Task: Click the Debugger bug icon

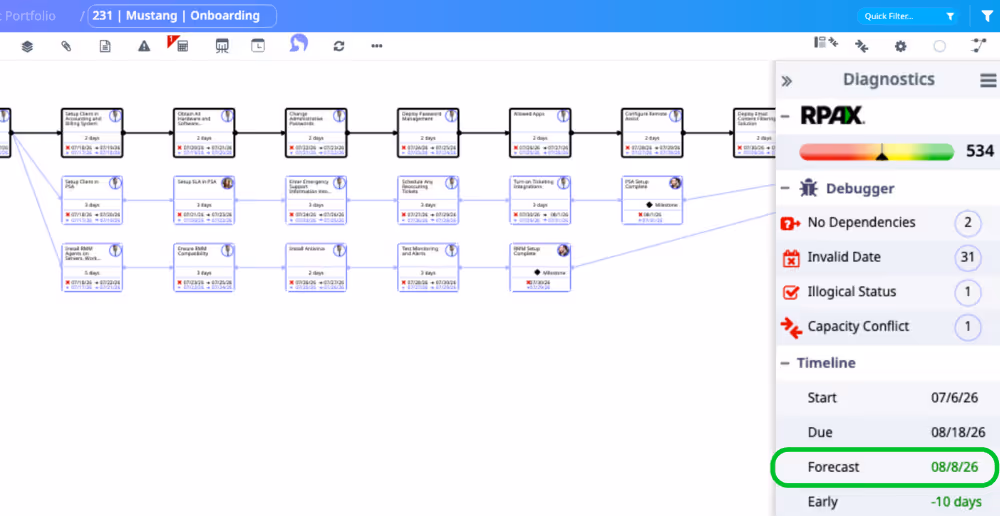Action: [807, 188]
